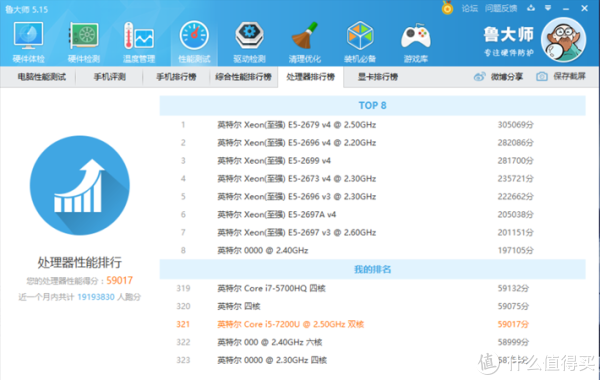600x380 pixels.
Task: Switch to 综合性能排行榜 tab
Action: tap(243, 77)
